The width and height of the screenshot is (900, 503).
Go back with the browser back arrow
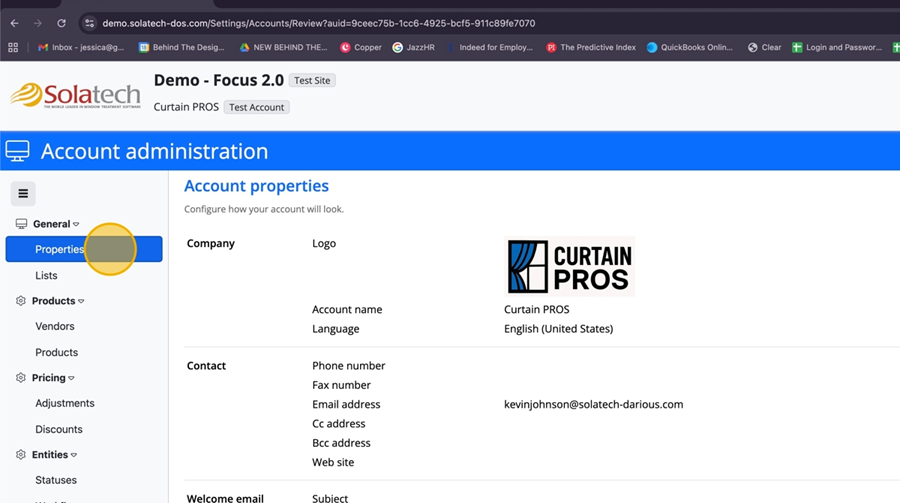pos(14,24)
